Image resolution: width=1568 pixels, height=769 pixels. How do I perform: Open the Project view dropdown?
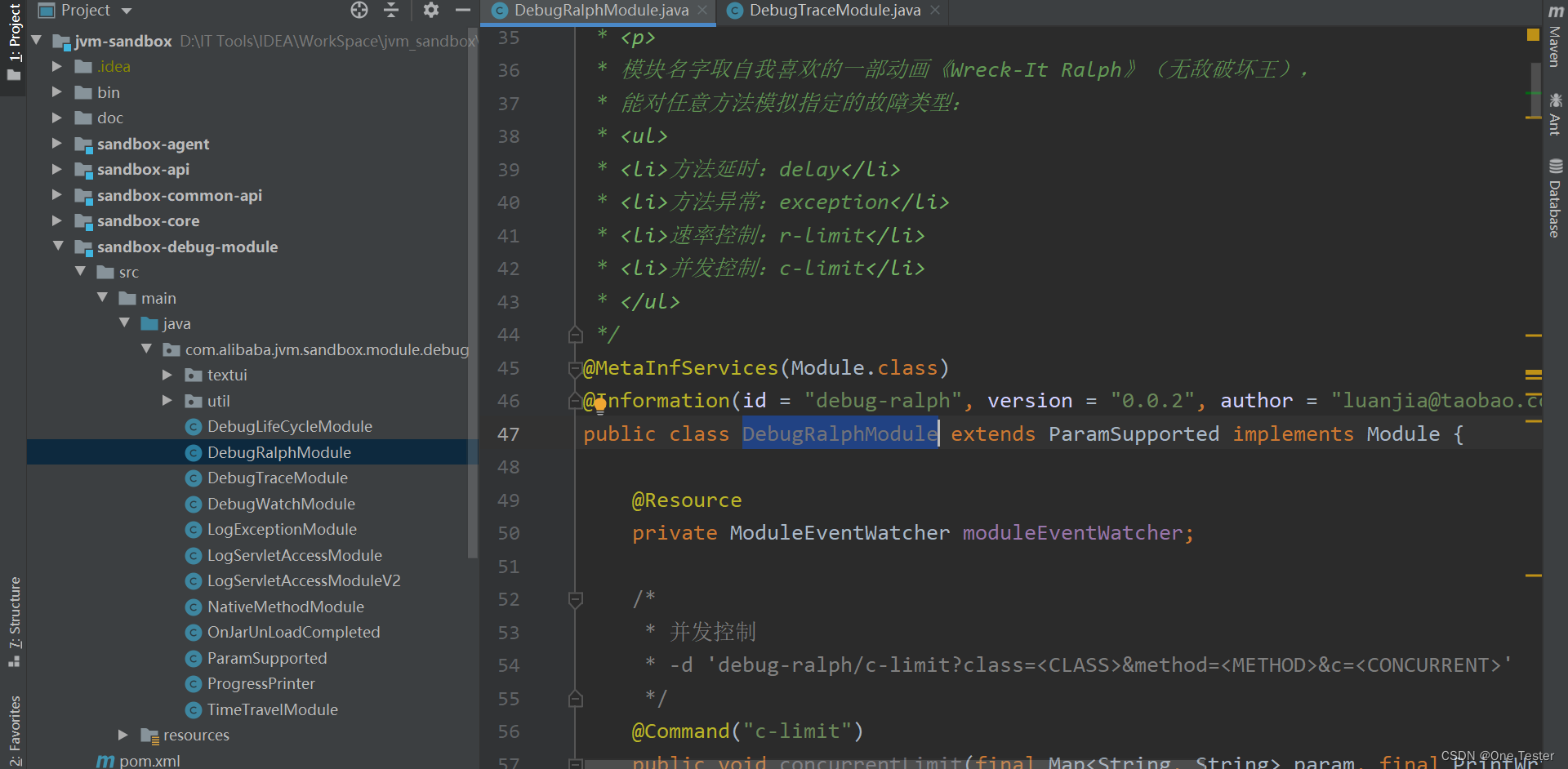coord(127,11)
